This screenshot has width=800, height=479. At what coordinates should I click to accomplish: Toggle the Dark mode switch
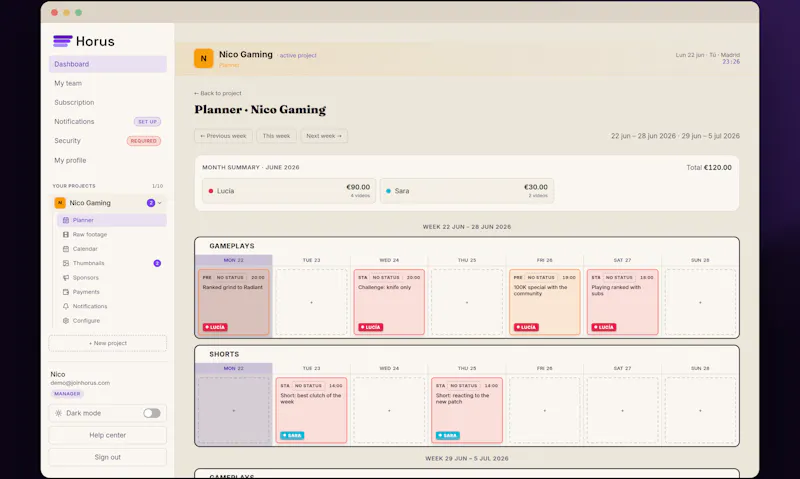point(152,413)
